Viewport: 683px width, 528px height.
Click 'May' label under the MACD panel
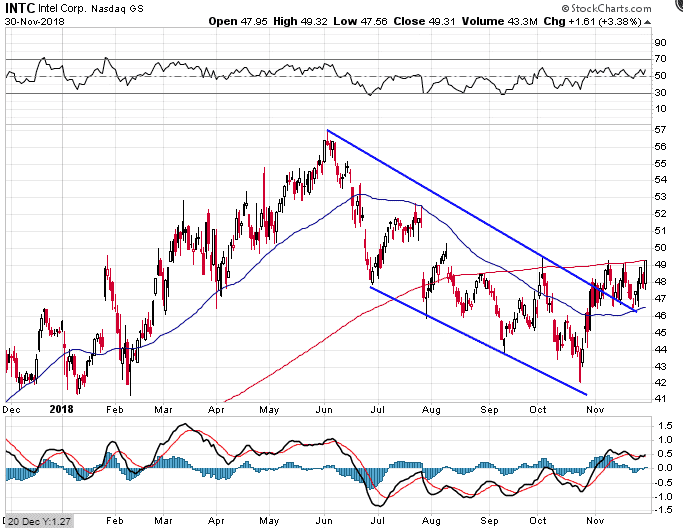tap(269, 521)
